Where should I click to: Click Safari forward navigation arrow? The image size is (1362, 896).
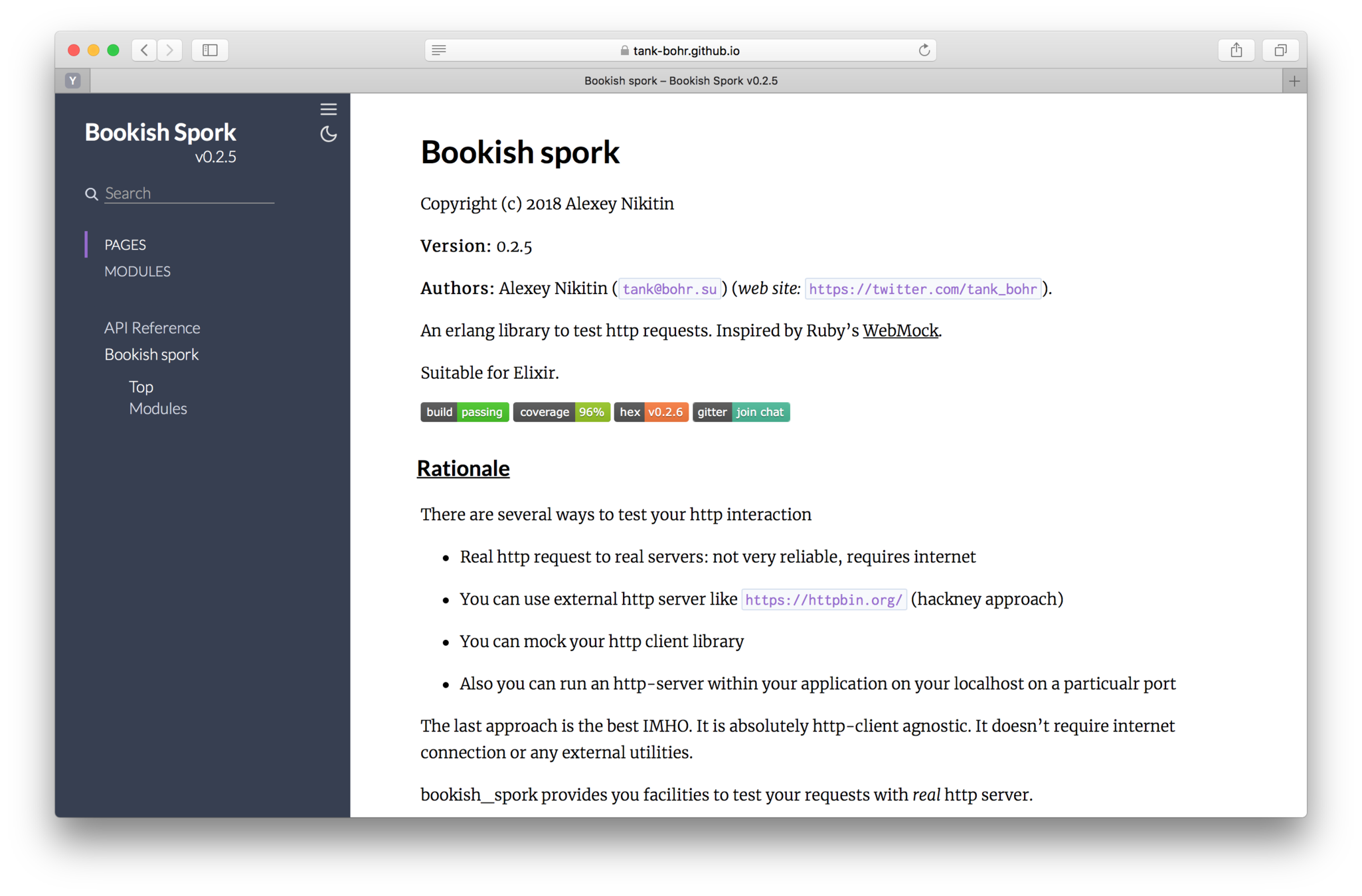point(170,50)
